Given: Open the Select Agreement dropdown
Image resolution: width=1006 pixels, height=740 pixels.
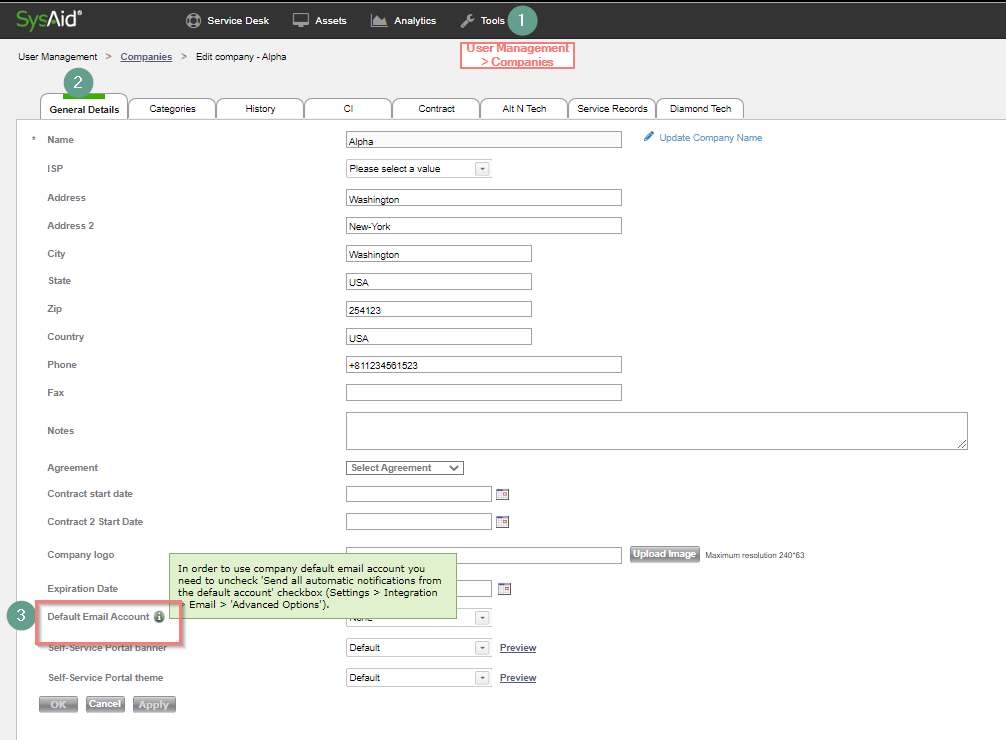Looking at the screenshot, I should (405, 468).
